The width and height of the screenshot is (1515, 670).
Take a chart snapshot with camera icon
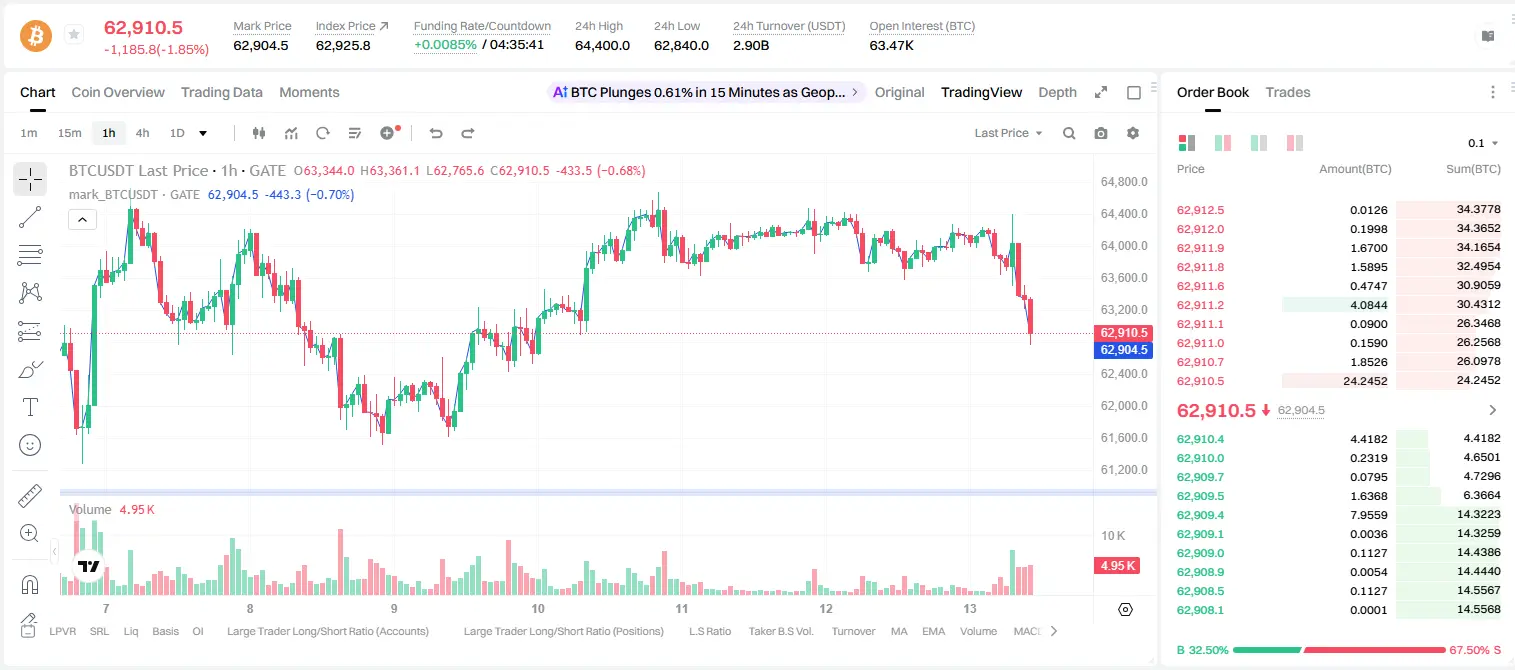(x=1101, y=133)
